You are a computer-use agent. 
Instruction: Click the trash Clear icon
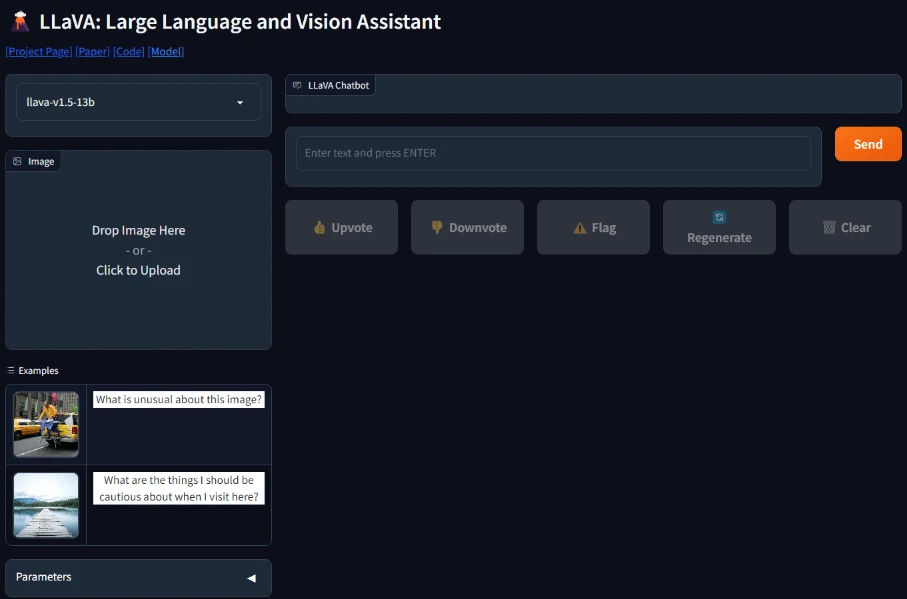pyautogui.click(x=829, y=228)
